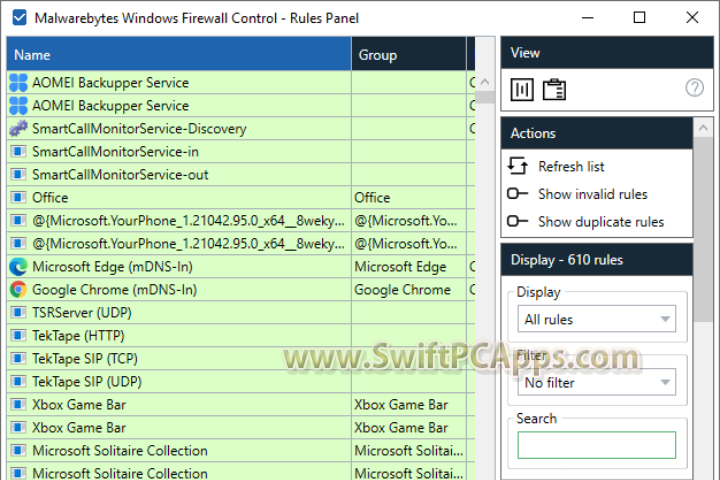The width and height of the screenshot is (720, 480).
Task: Click the Refresh list action
Action: click(571, 166)
